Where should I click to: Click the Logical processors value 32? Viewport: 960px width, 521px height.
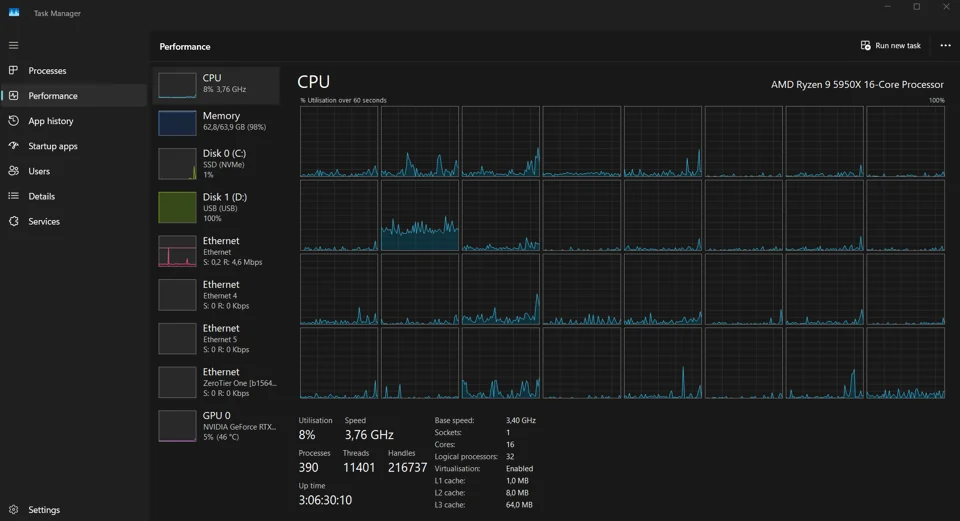(x=510, y=456)
